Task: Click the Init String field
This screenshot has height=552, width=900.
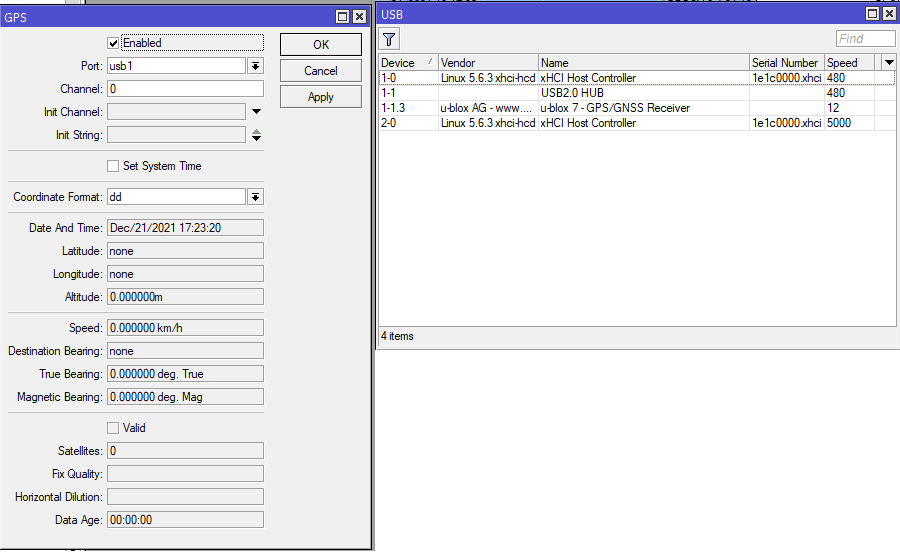Action: [177, 135]
